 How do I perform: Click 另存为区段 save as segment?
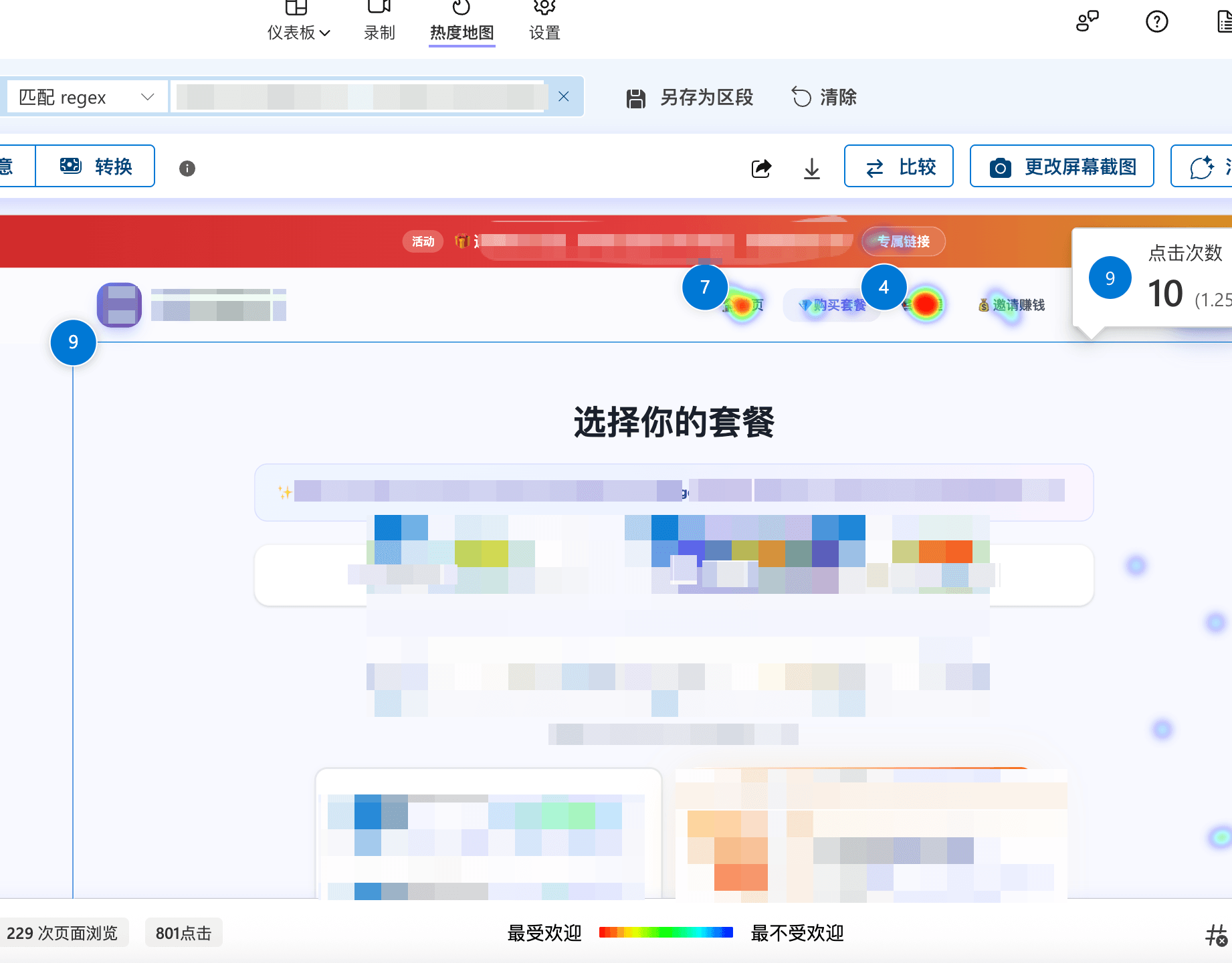pyautogui.click(x=690, y=98)
